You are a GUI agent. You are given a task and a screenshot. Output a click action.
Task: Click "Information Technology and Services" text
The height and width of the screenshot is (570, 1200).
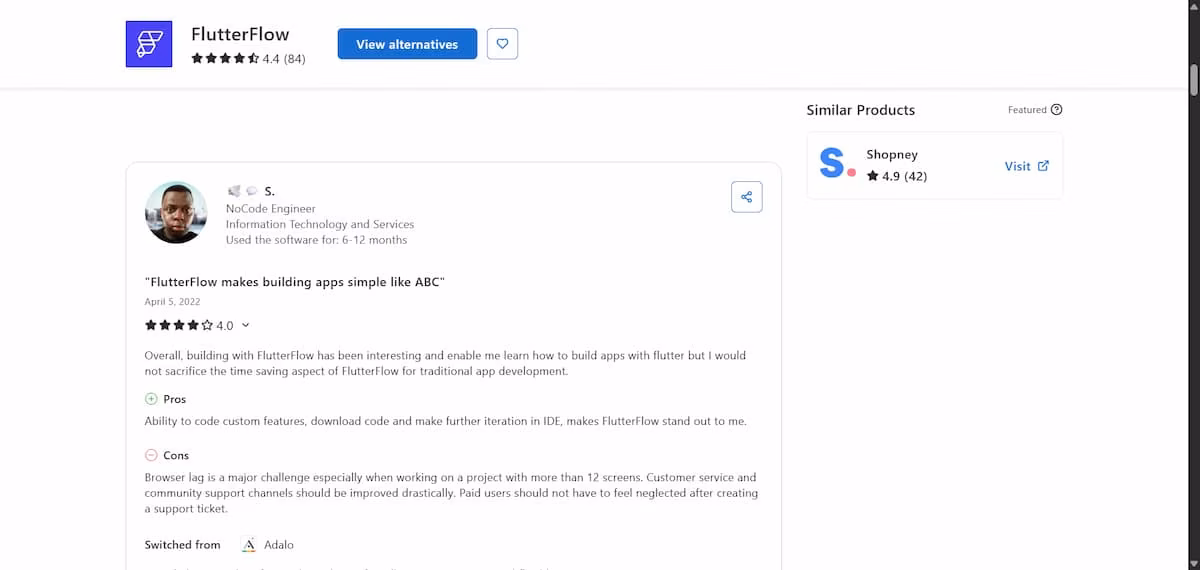click(x=320, y=224)
